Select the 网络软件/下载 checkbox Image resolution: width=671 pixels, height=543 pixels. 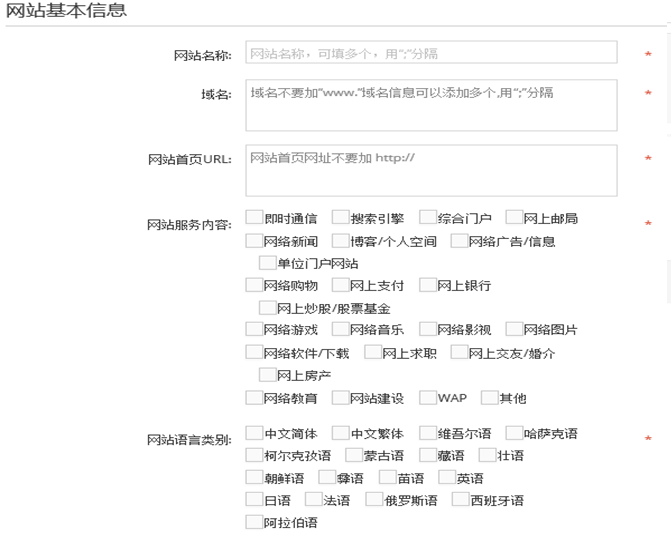tap(254, 352)
